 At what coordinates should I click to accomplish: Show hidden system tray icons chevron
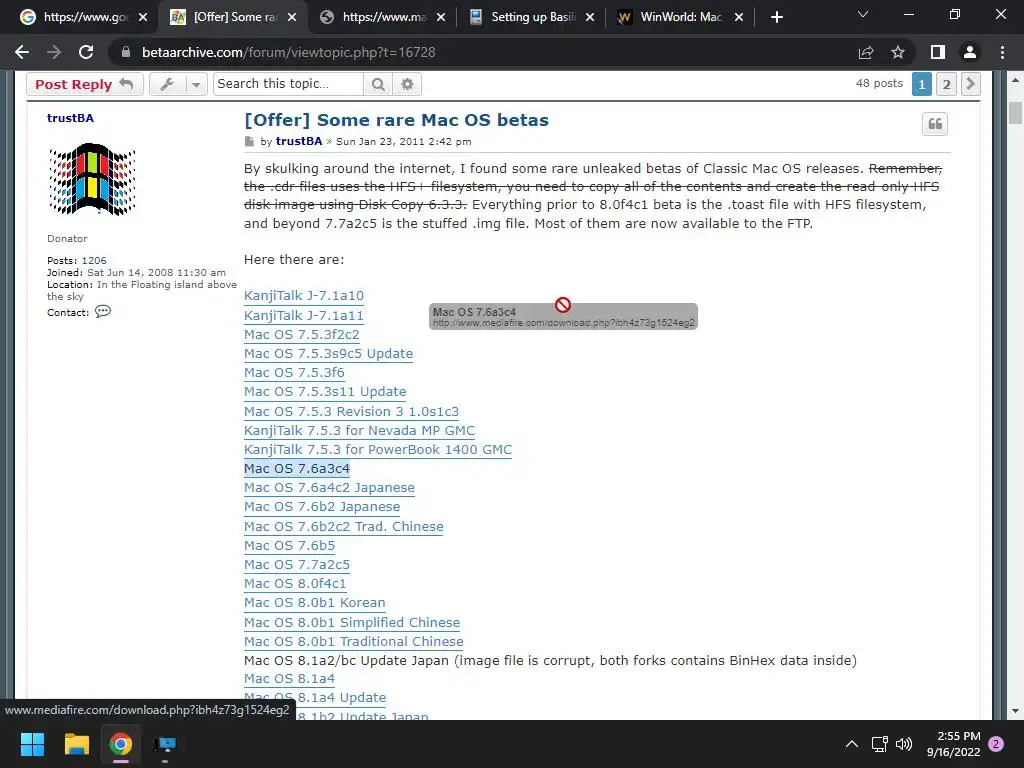tap(852, 744)
